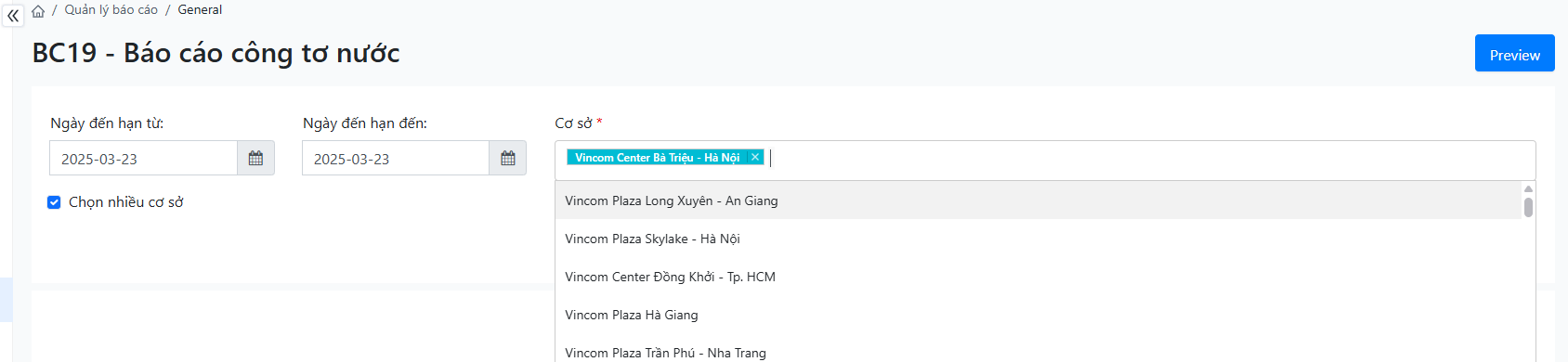The image size is (1568, 362).
Task: Toggle Chọn nhiều cơ sở checkbox
Action: [54, 202]
